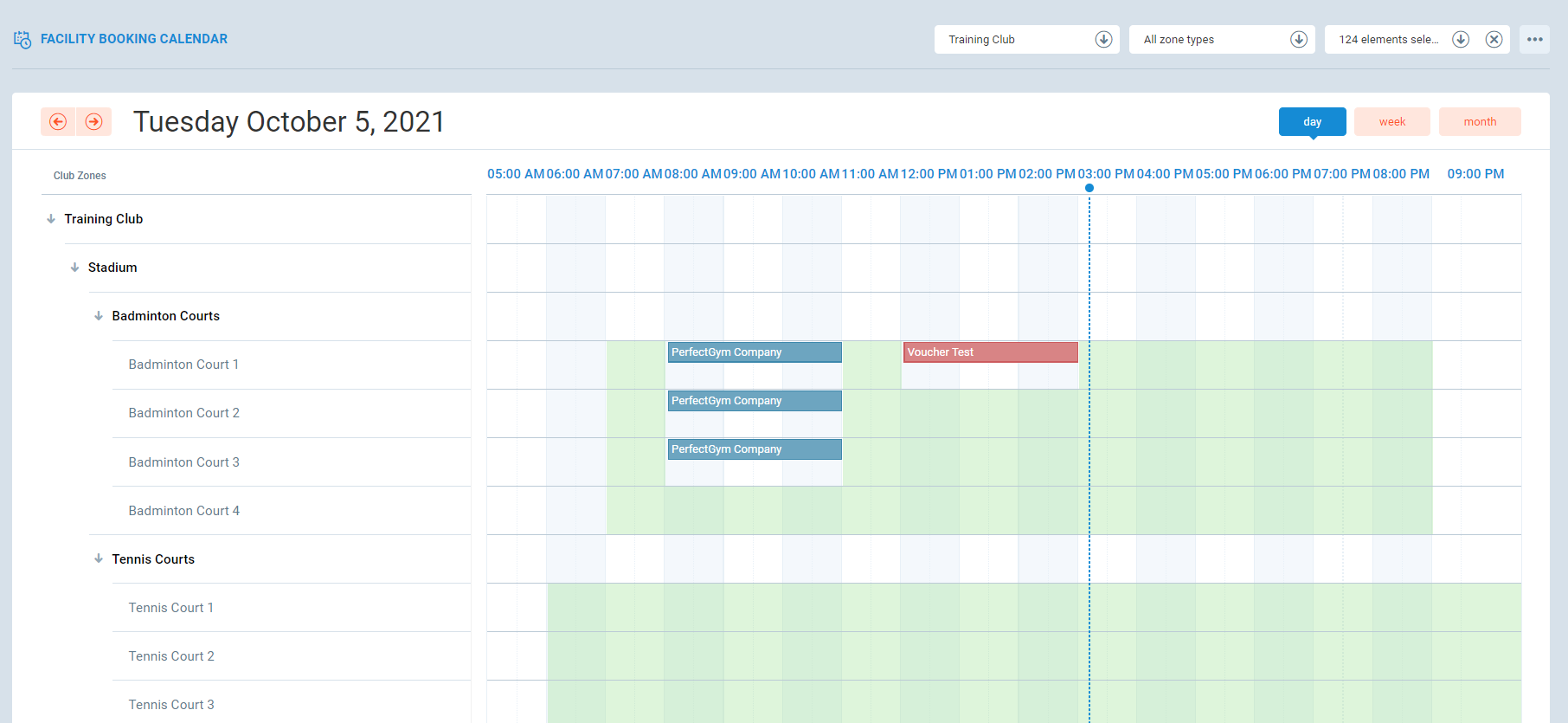Click the Facility Booking Calendar icon

pyautogui.click(x=22, y=39)
